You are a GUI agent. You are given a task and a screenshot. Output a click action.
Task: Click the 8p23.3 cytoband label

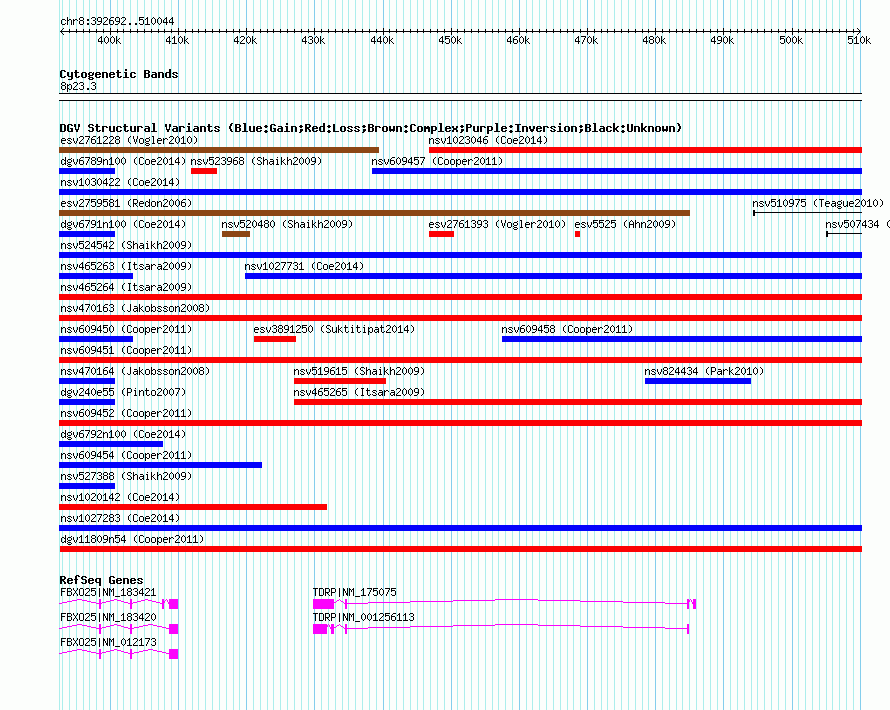[x=78, y=86]
